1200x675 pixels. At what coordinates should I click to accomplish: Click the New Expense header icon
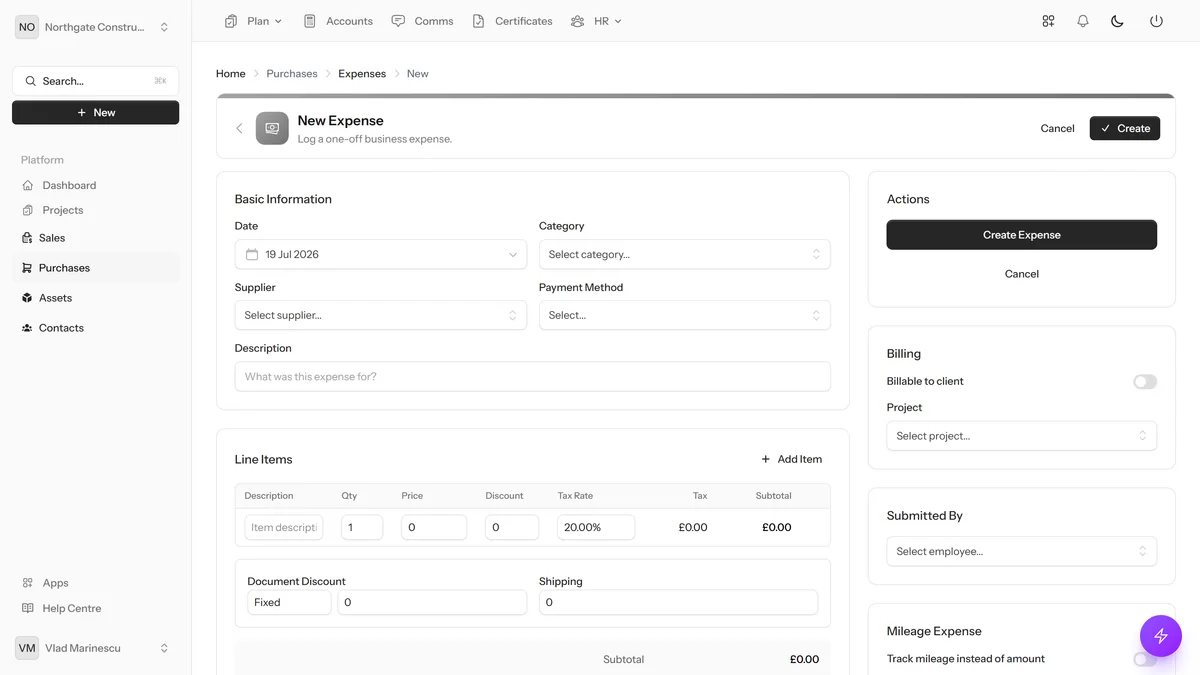coord(272,128)
